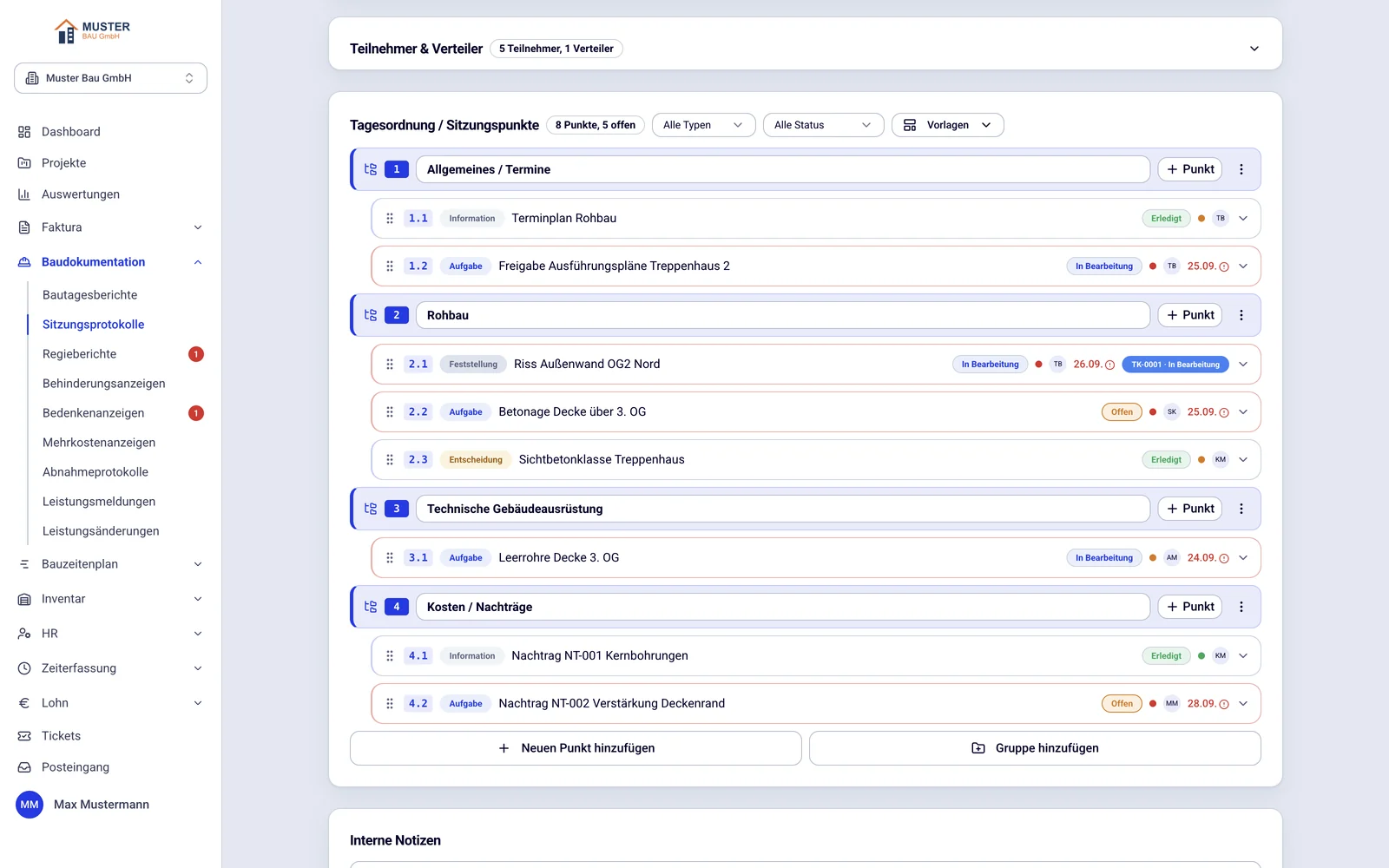Open Bedenkenanzeigen in sidebar

click(94, 413)
